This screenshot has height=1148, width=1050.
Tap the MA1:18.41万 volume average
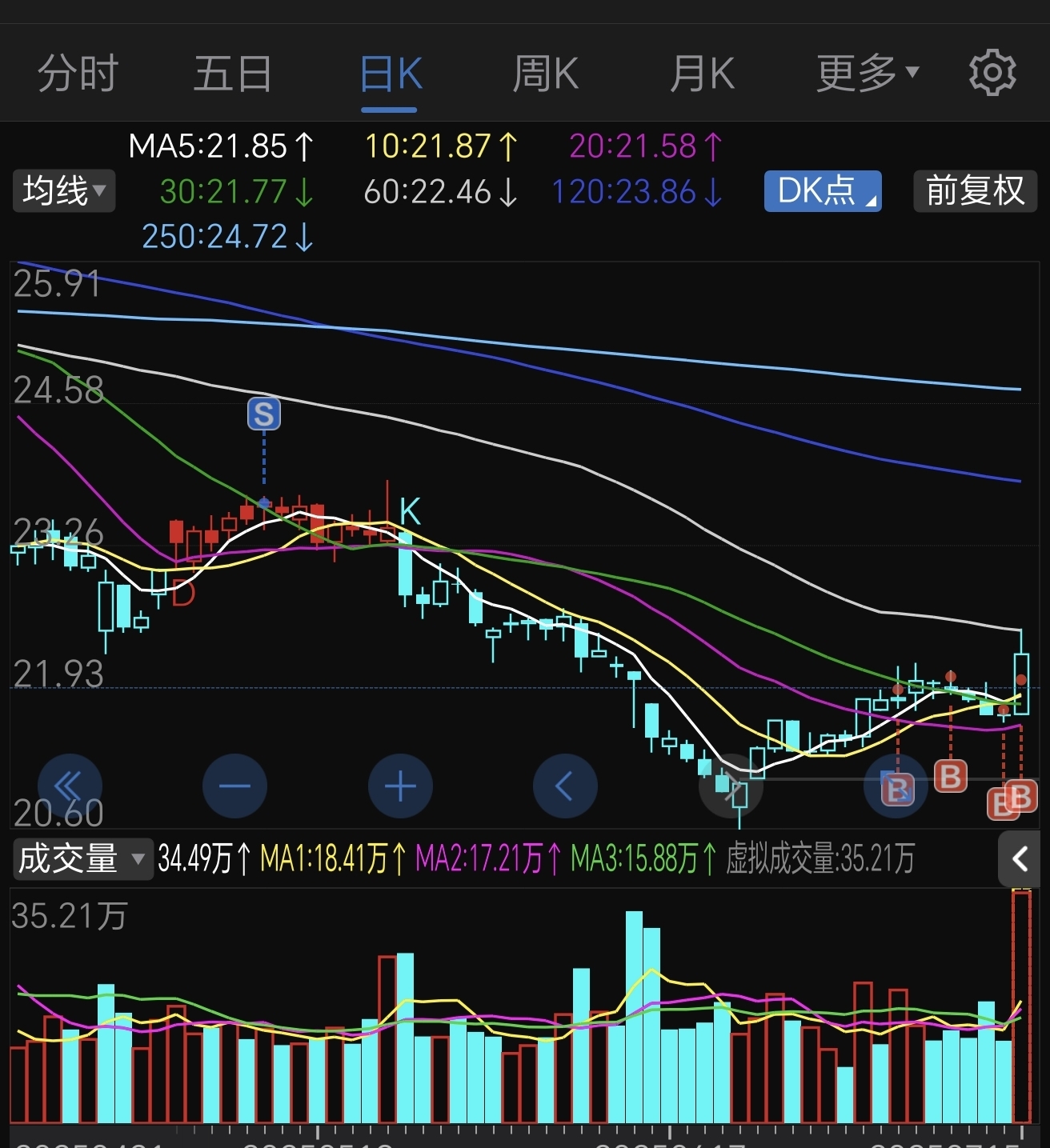point(333,859)
